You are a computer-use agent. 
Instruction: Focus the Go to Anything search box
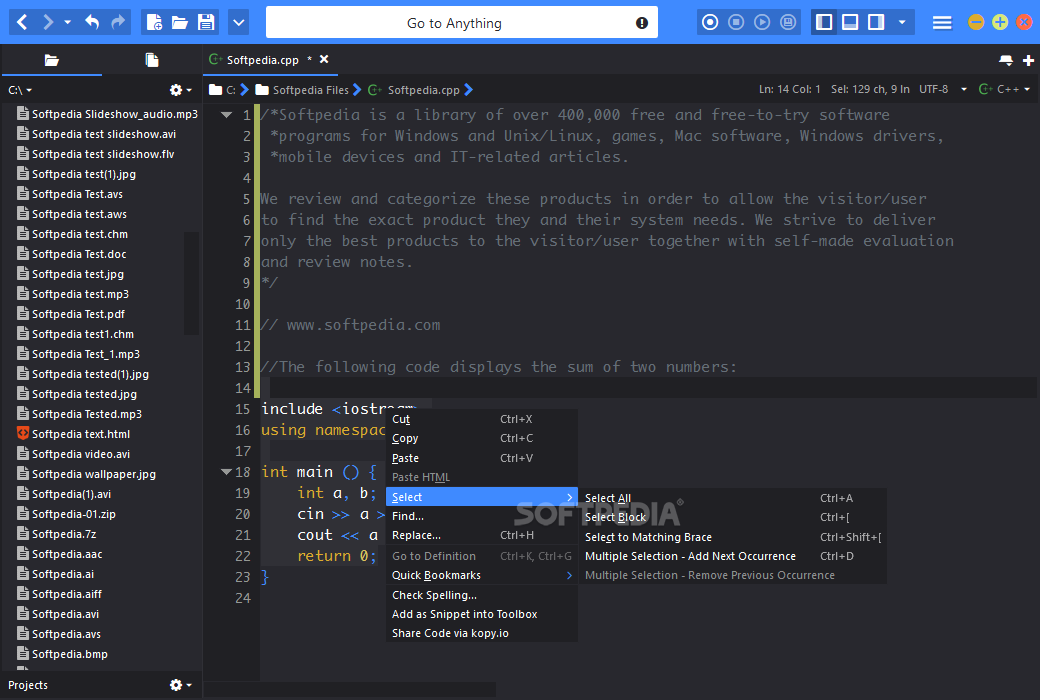coord(462,23)
